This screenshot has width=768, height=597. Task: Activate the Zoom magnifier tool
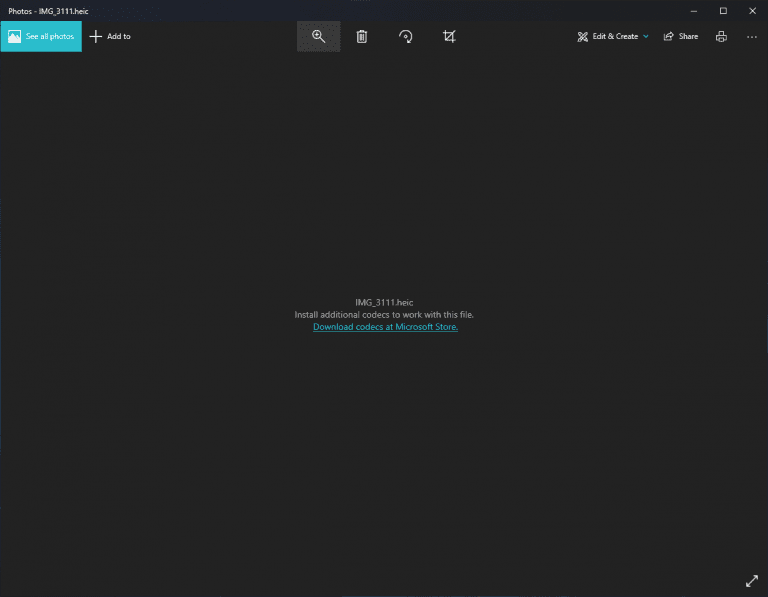318,36
